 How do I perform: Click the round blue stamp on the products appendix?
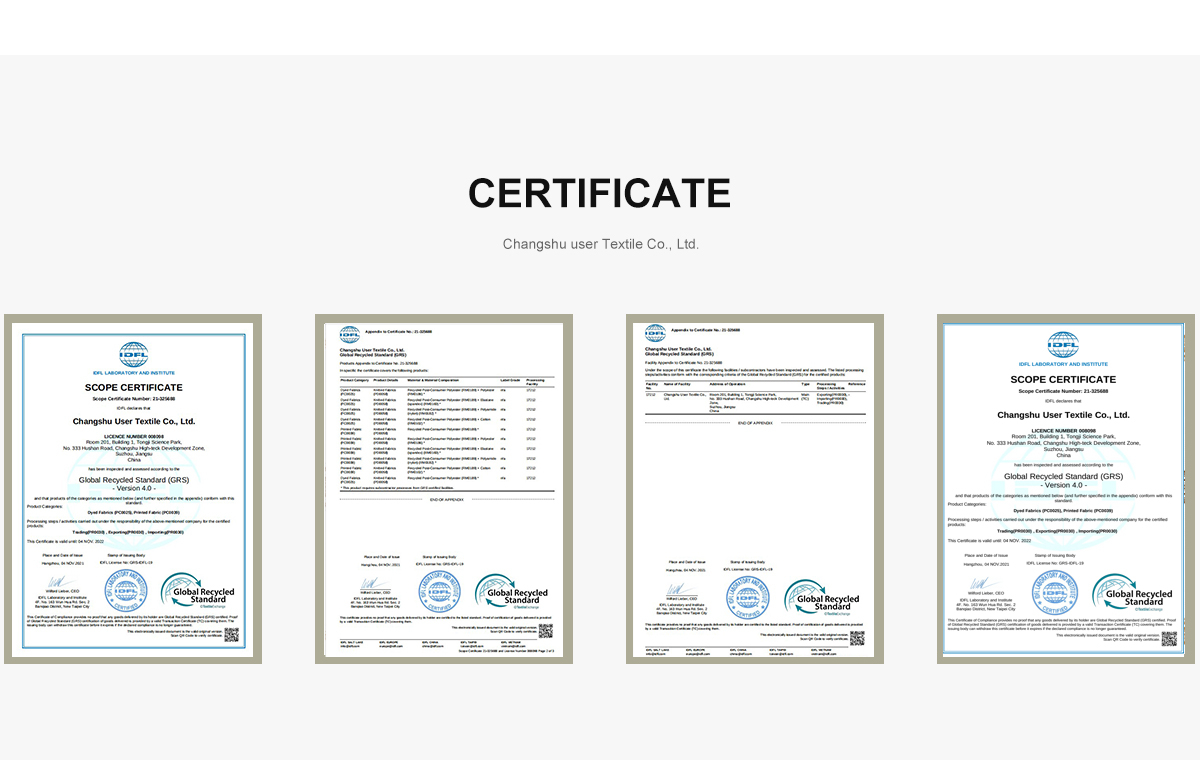(x=439, y=592)
